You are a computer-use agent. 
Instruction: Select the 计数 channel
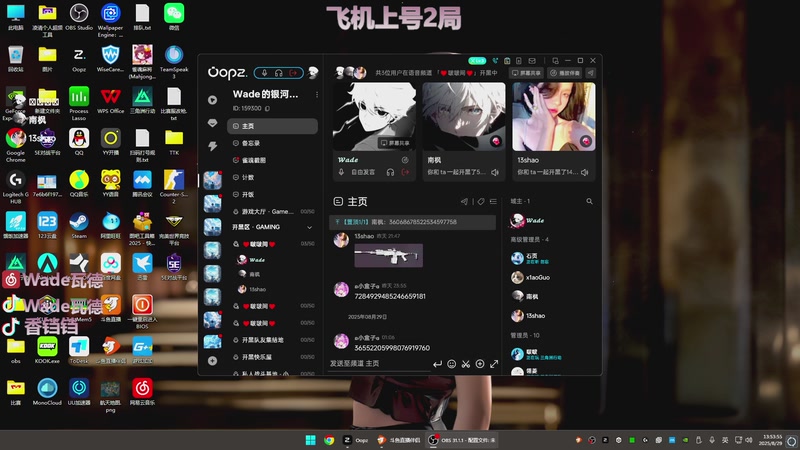[272, 178]
